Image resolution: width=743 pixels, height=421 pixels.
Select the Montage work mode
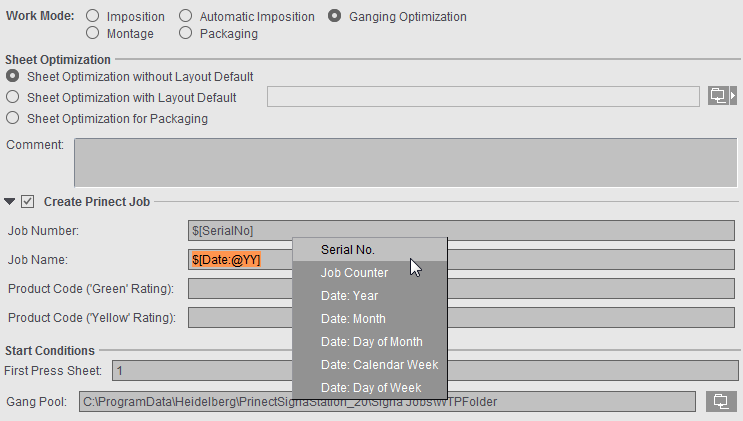tap(93, 33)
